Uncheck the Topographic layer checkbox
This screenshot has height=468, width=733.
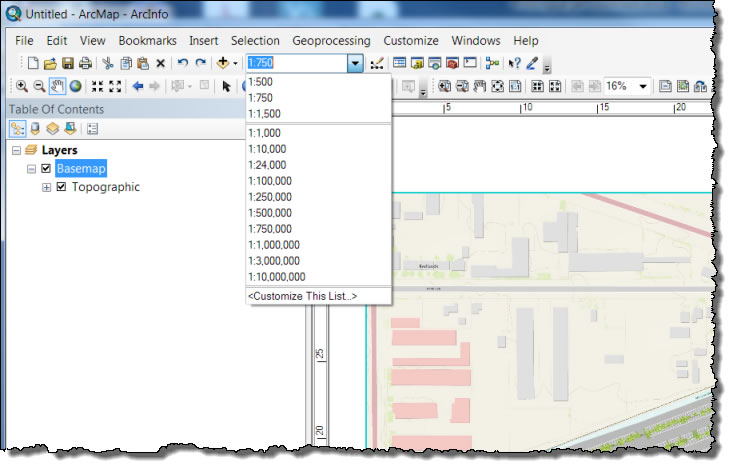coord(61,187)
